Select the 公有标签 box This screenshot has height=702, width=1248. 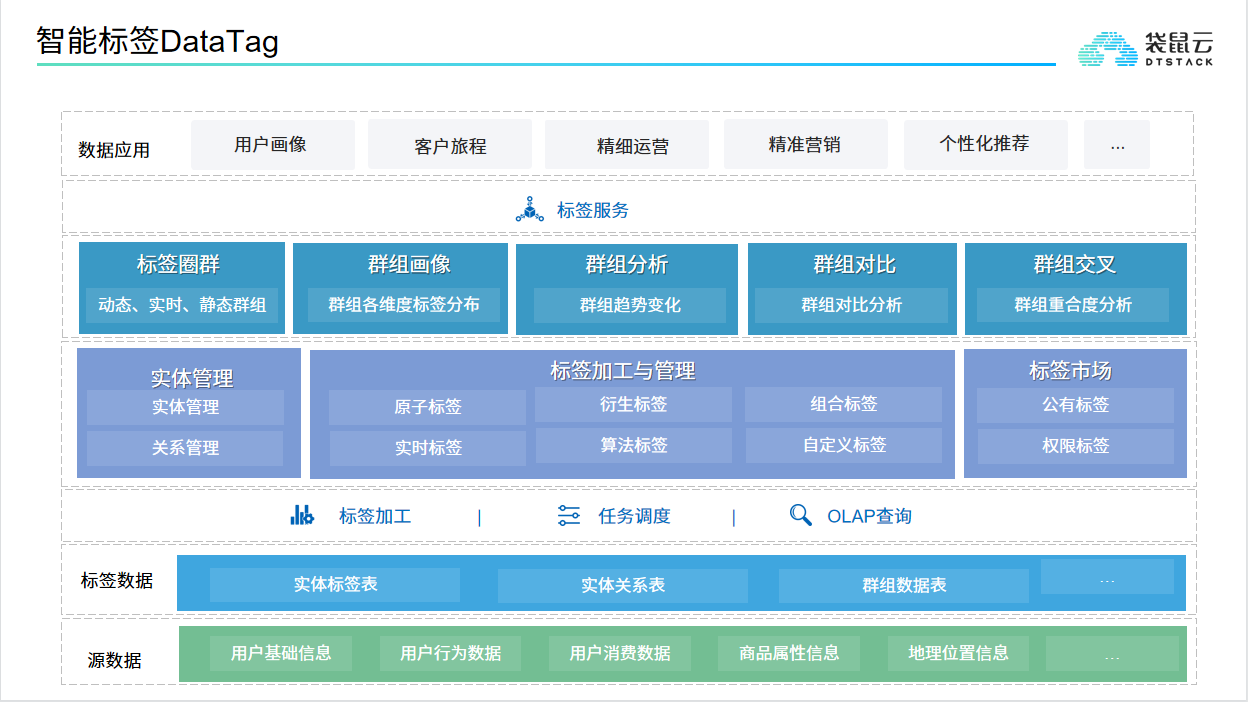click(x=1075, y=405)
